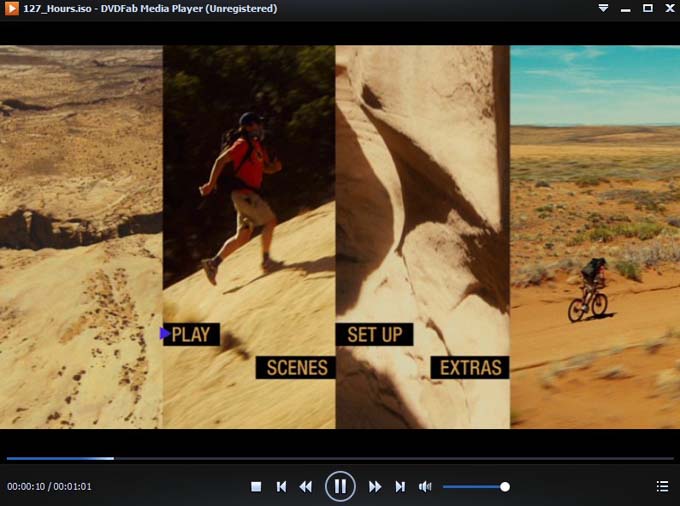Open SCENES in the DVD menu

pyautogui.click(x=296, y=368)
